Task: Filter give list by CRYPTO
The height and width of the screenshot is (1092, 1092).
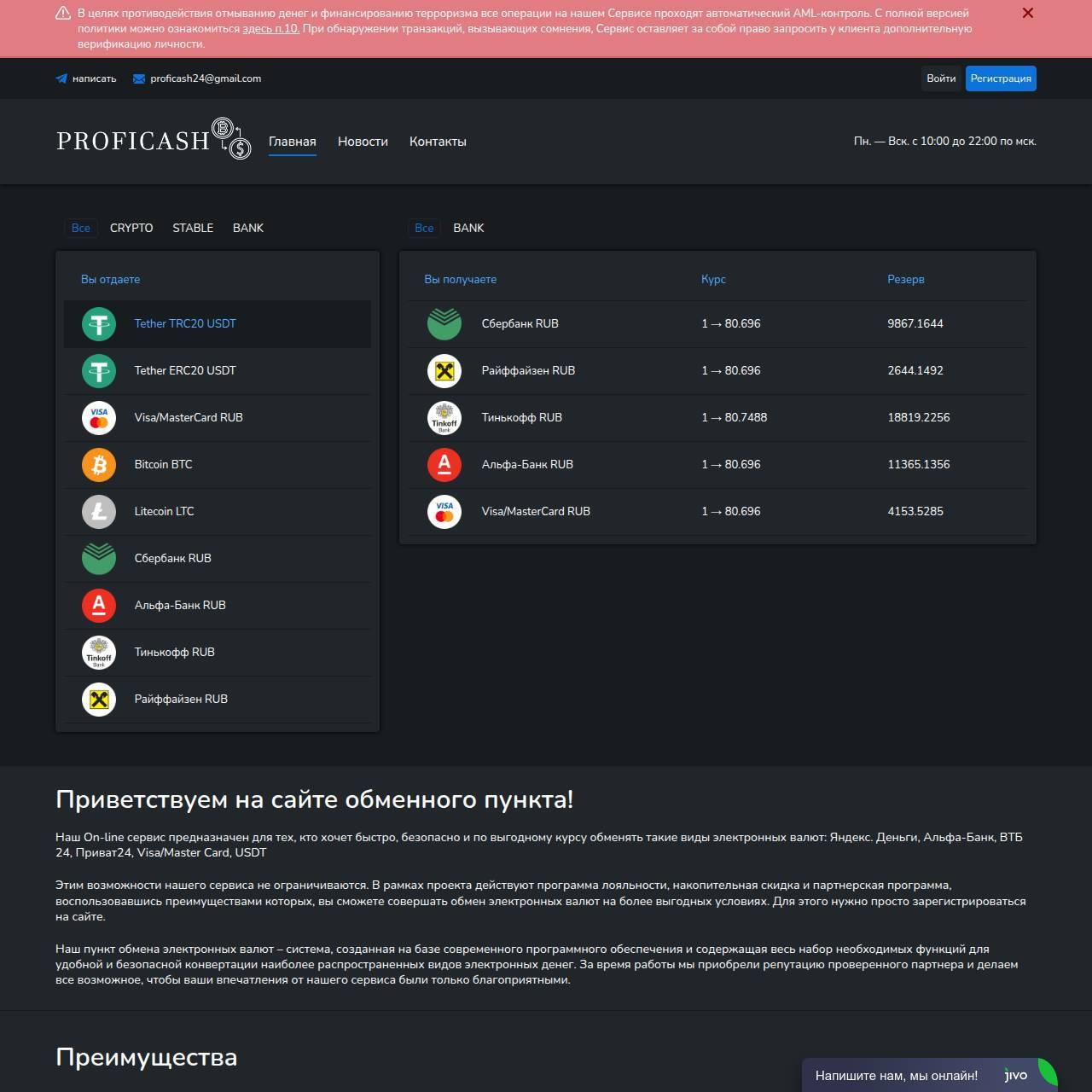Action: point(131,228)
